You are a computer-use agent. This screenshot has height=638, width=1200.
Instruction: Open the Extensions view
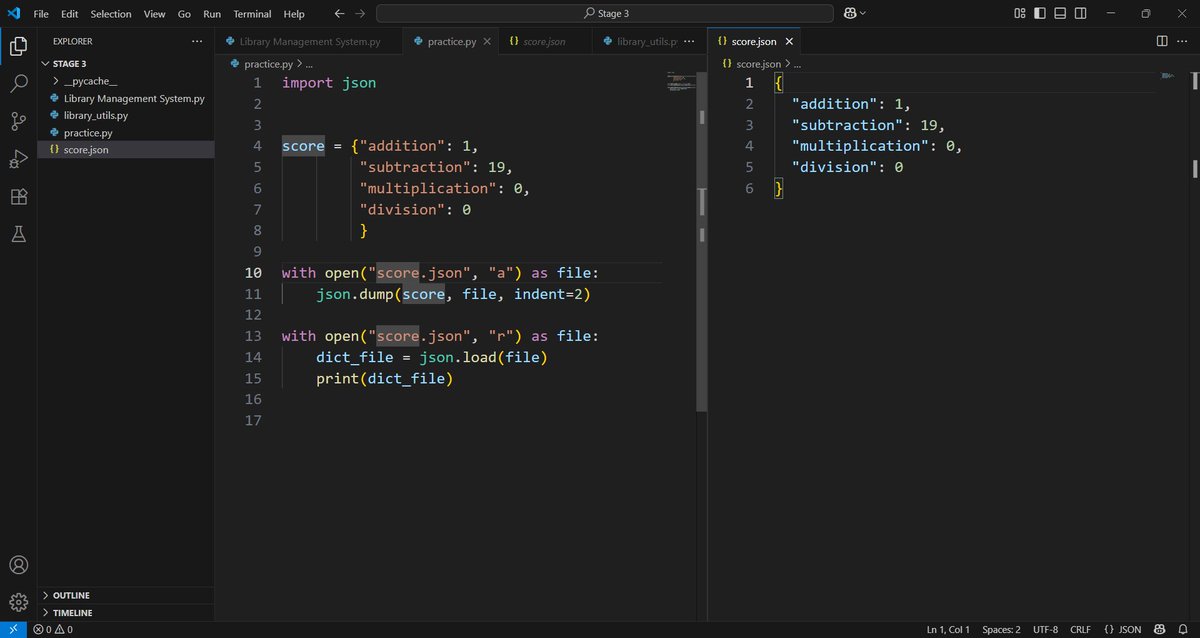[18, 197]
